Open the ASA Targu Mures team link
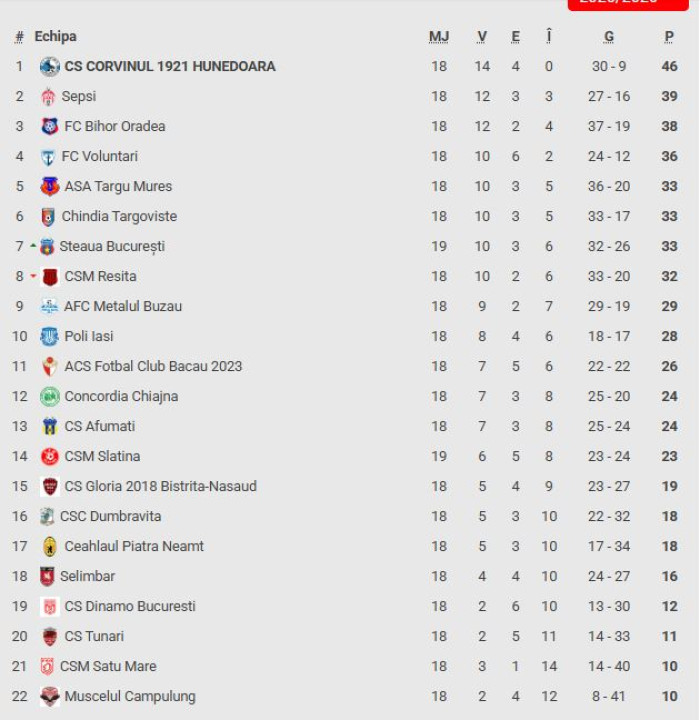The height and width of the screenshot is (720, 700). (x=118, y=187)
